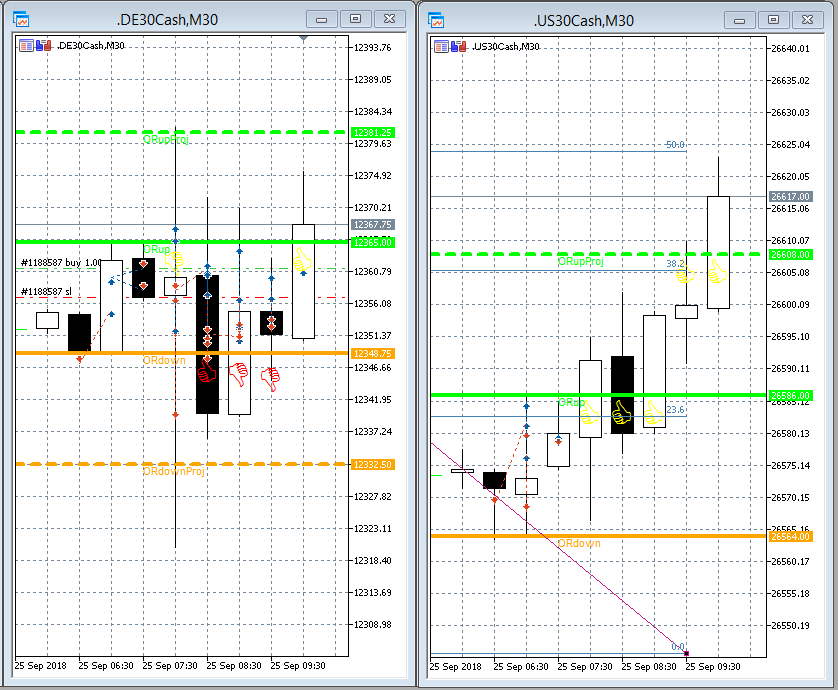This screenshot has height=690, width=838.
Task: Click the blue hand icon in DE30Cash chart header
Action: pyautogui.click(x=40, y=46)
